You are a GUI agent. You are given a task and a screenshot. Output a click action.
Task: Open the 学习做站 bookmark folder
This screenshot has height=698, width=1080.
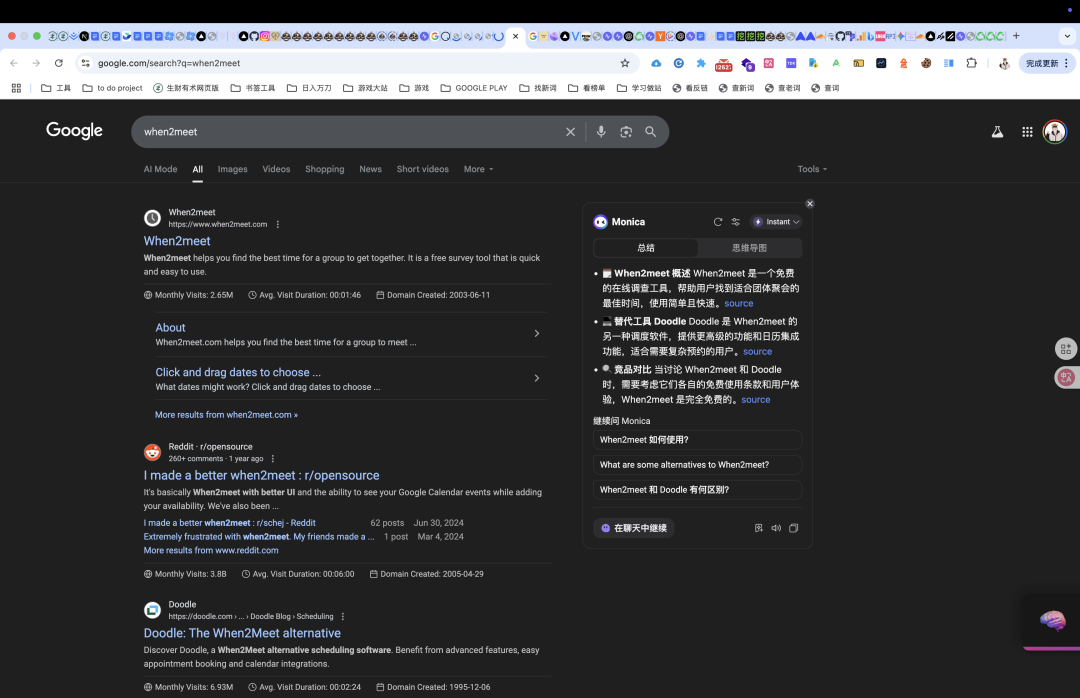639,88
